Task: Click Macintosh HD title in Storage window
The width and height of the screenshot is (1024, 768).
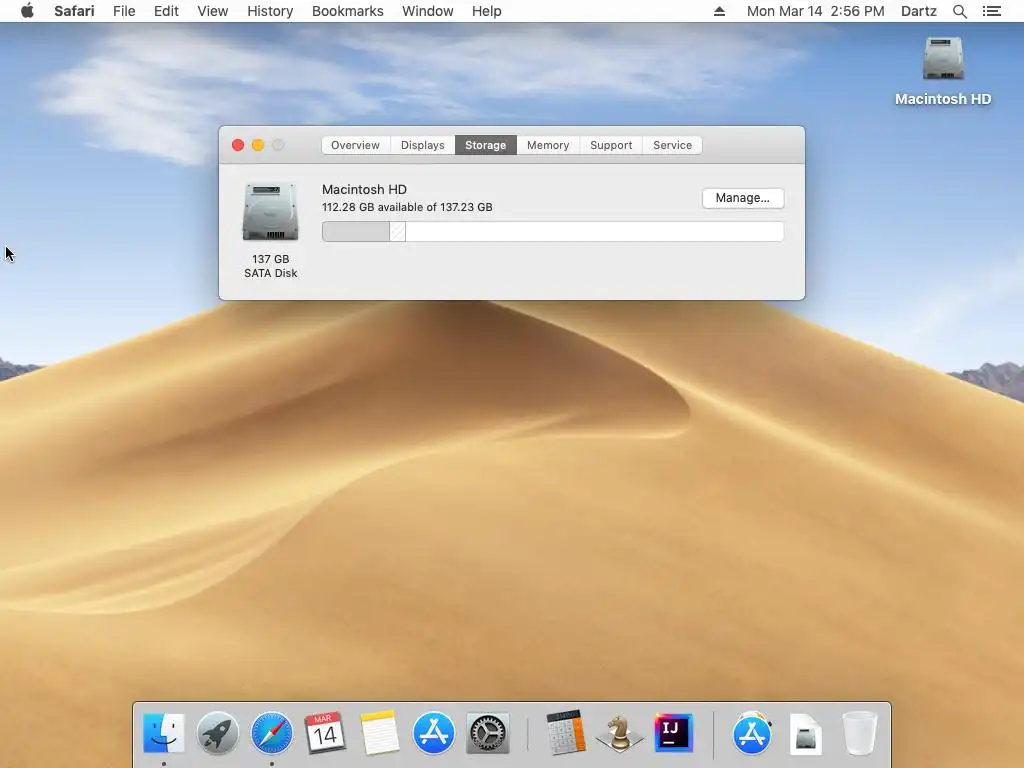Action: (364, 189)
